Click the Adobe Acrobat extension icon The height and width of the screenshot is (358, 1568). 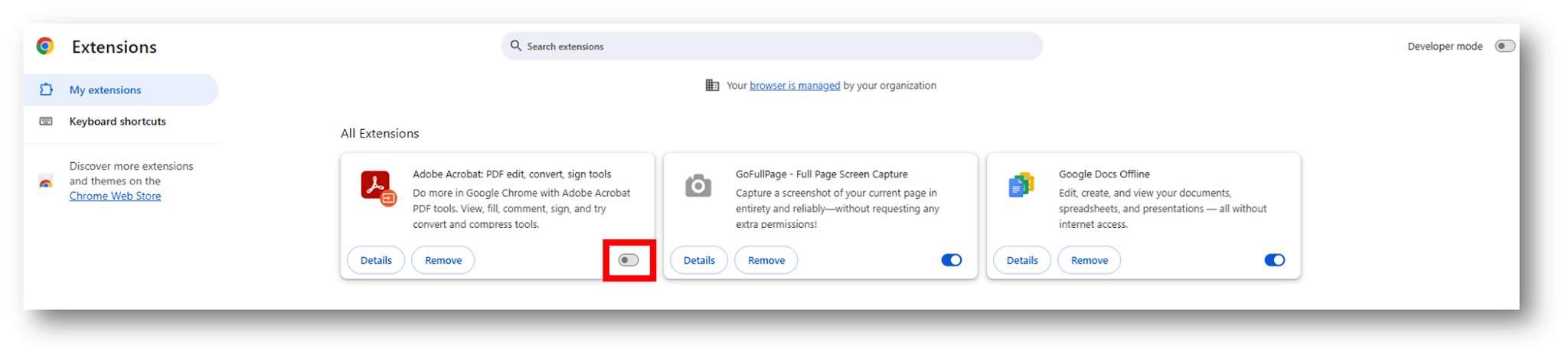pos(378,187)
